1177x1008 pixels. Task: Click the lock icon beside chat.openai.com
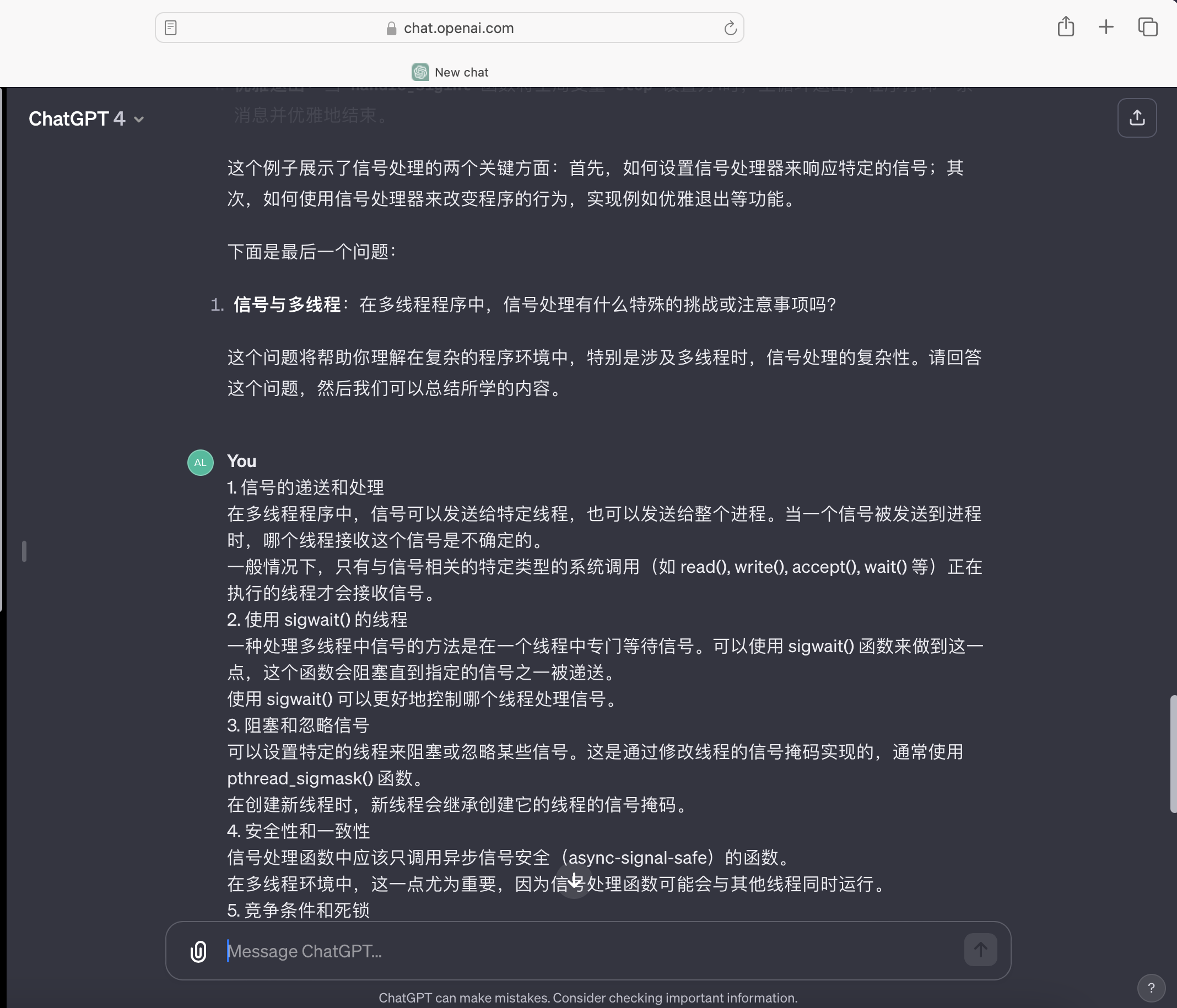click(391, 29)
